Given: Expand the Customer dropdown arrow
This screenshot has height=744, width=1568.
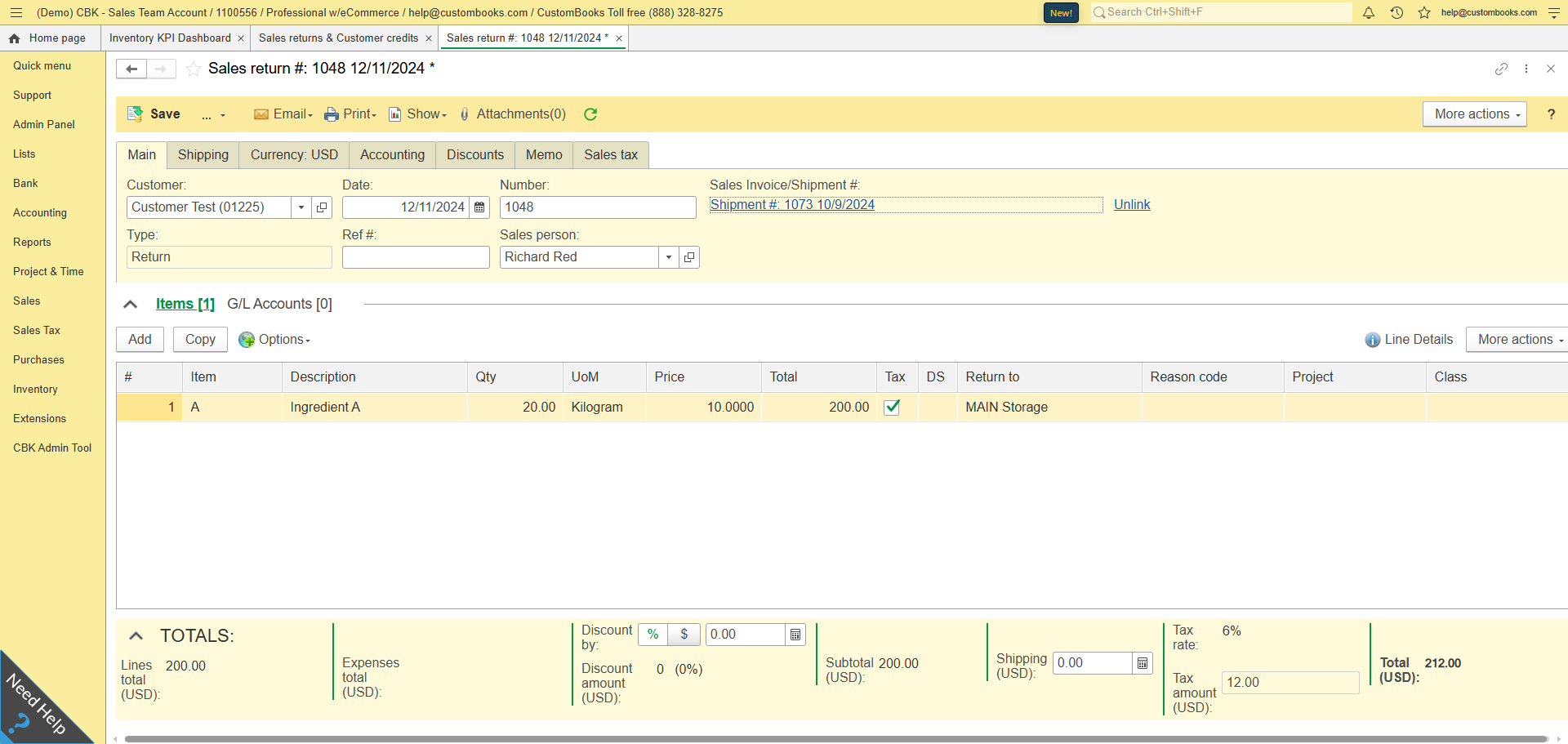Looking at the screenshot, I should click(x=301, y=207).
